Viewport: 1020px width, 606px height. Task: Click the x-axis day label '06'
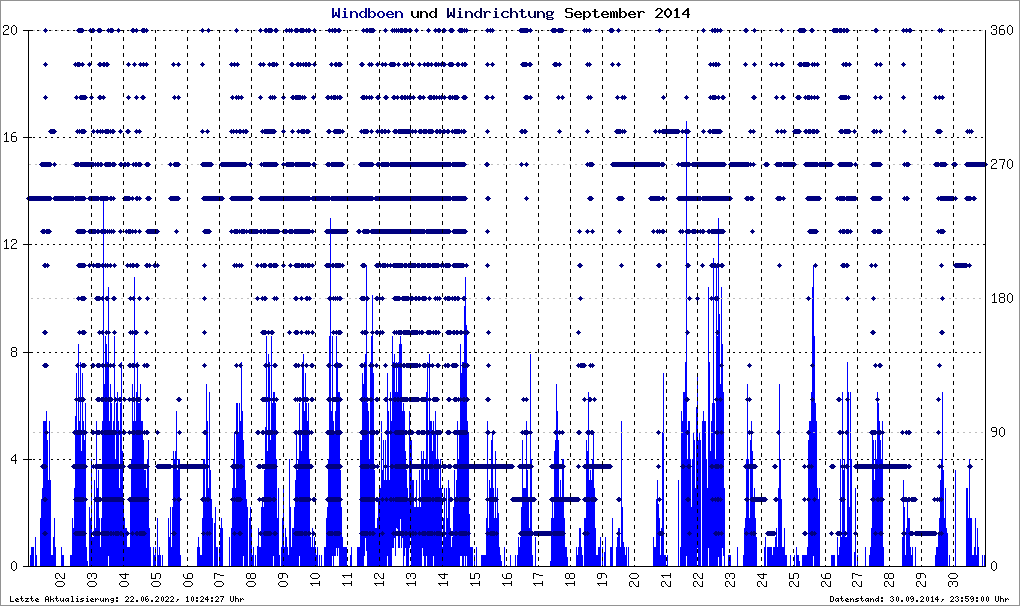[187, 579]
